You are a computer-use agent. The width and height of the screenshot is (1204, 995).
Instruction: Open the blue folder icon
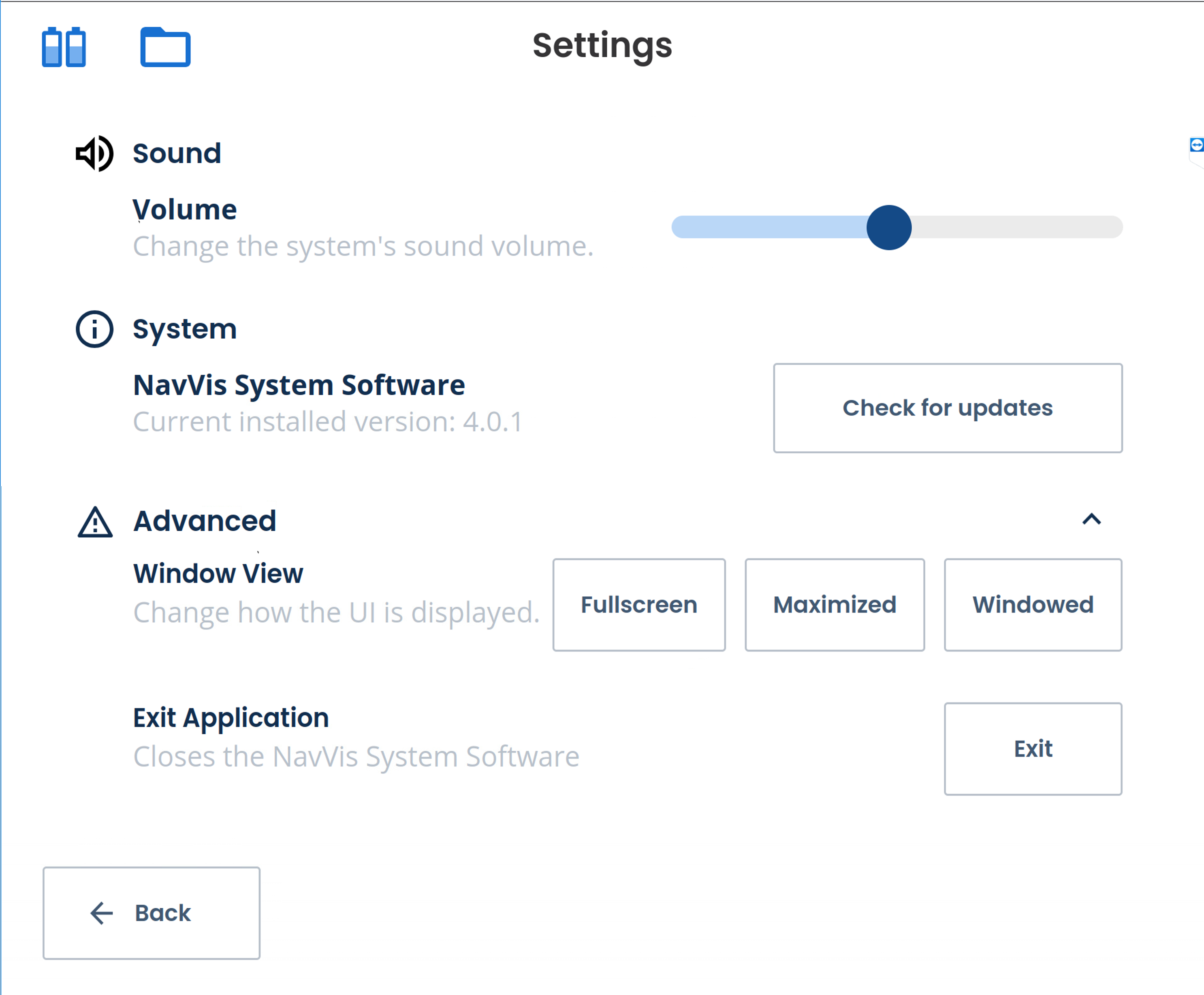(165, 47)
